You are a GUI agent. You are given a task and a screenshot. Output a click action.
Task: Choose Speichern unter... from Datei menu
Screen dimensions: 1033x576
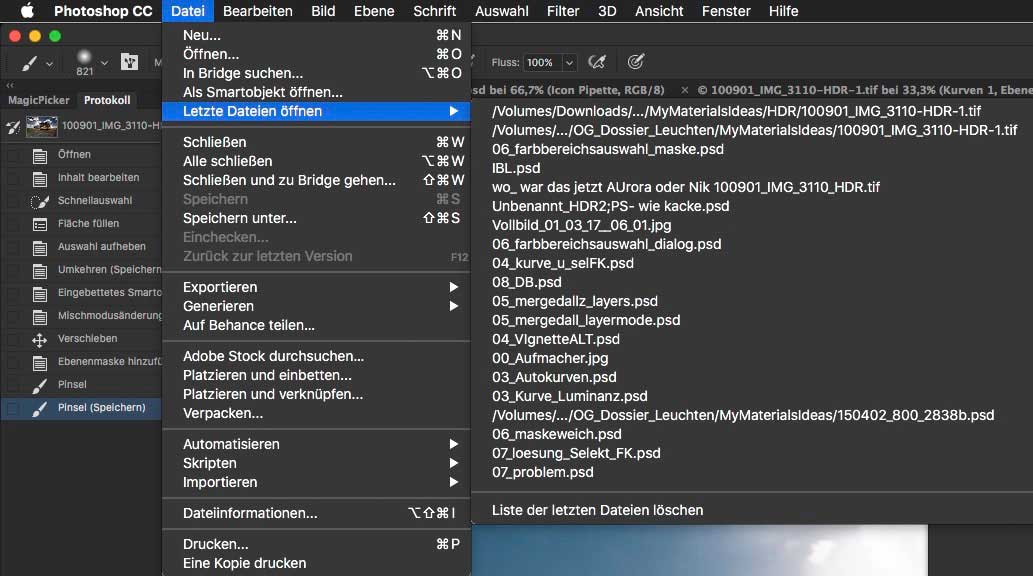(240, 218)
